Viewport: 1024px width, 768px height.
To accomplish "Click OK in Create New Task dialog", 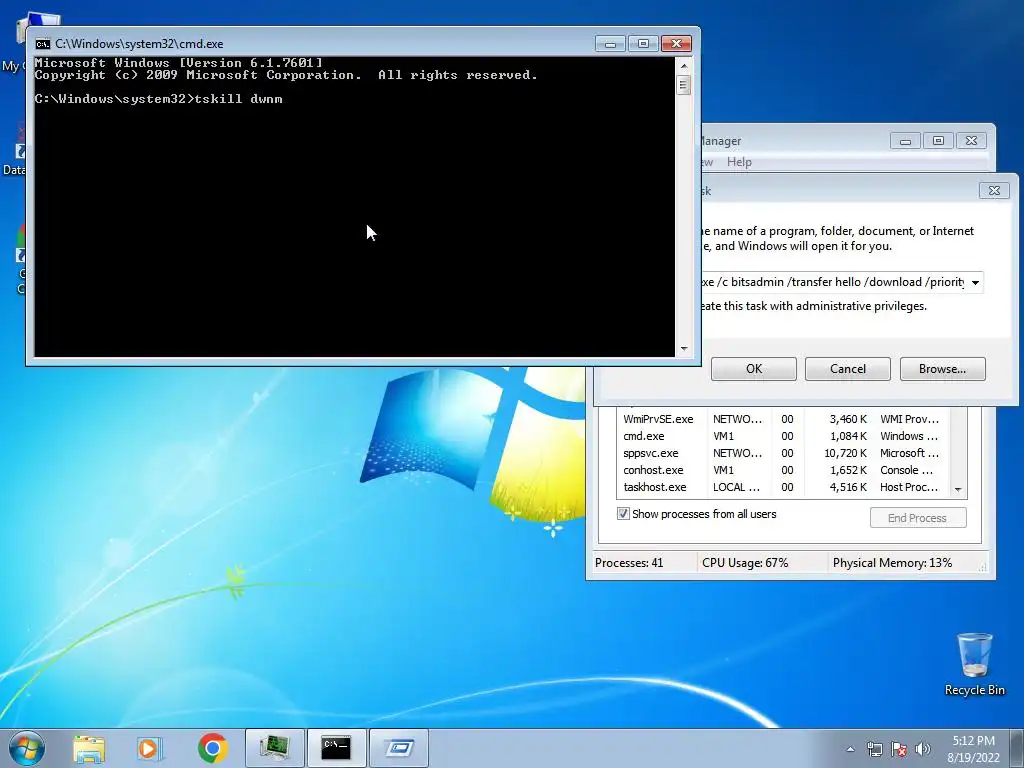I will (x=754, y=369).
